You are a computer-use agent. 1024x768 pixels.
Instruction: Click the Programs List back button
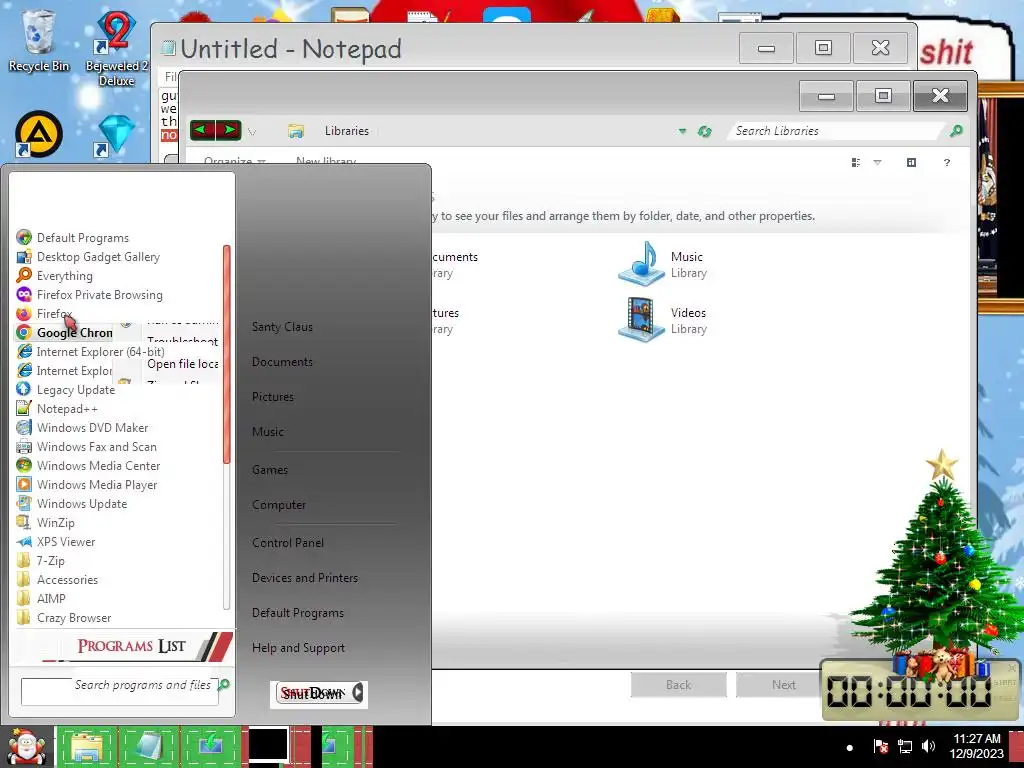pos(131,646)
